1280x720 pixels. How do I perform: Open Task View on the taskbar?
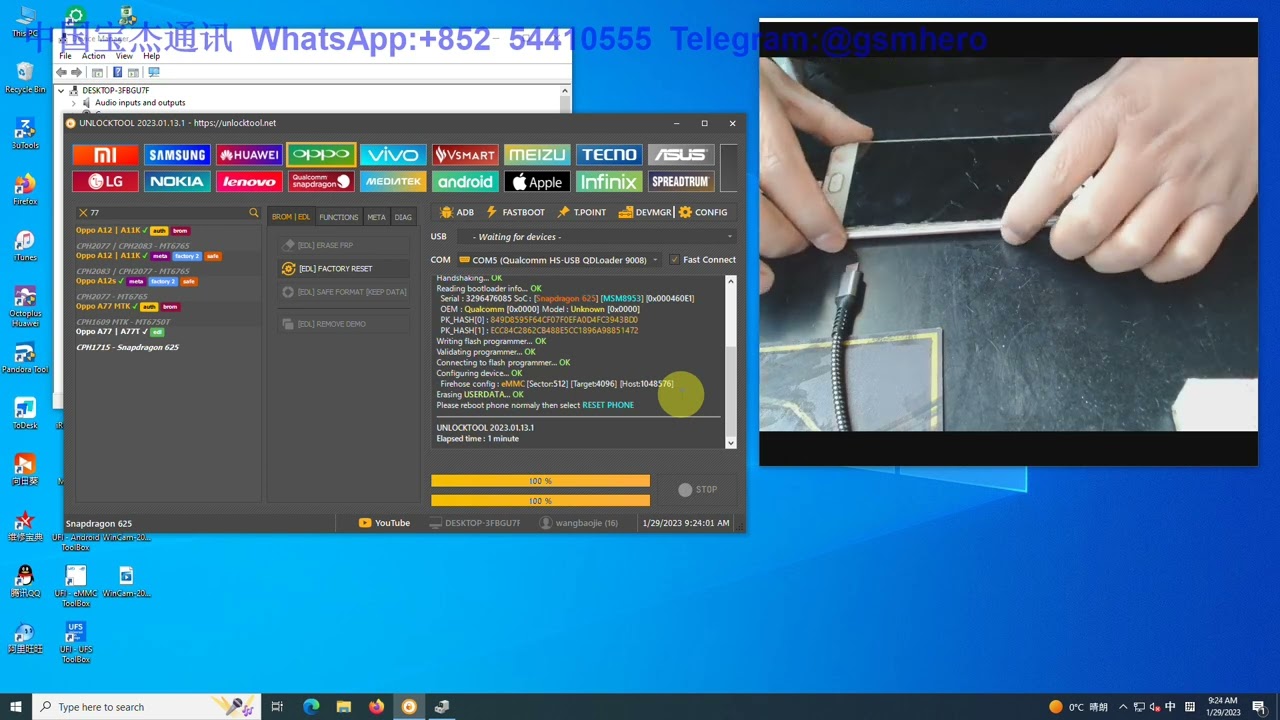[278, 707]
